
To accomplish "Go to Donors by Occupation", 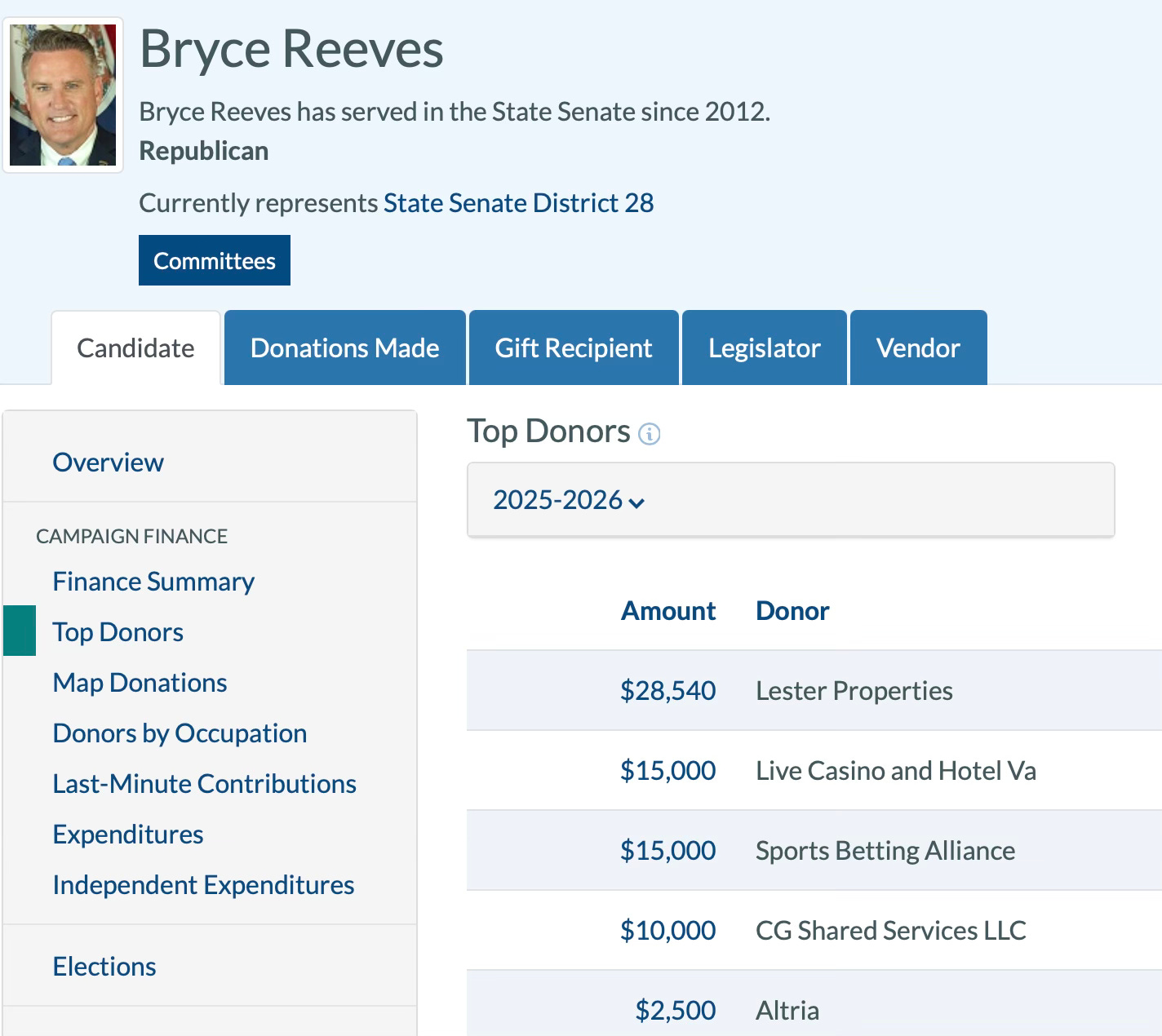I will (180, 733).
